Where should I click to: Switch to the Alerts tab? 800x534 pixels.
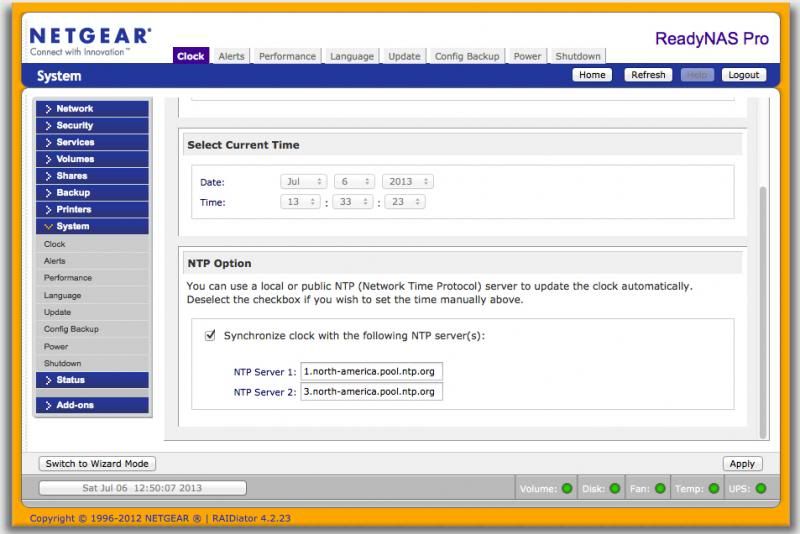click(231, 57)
